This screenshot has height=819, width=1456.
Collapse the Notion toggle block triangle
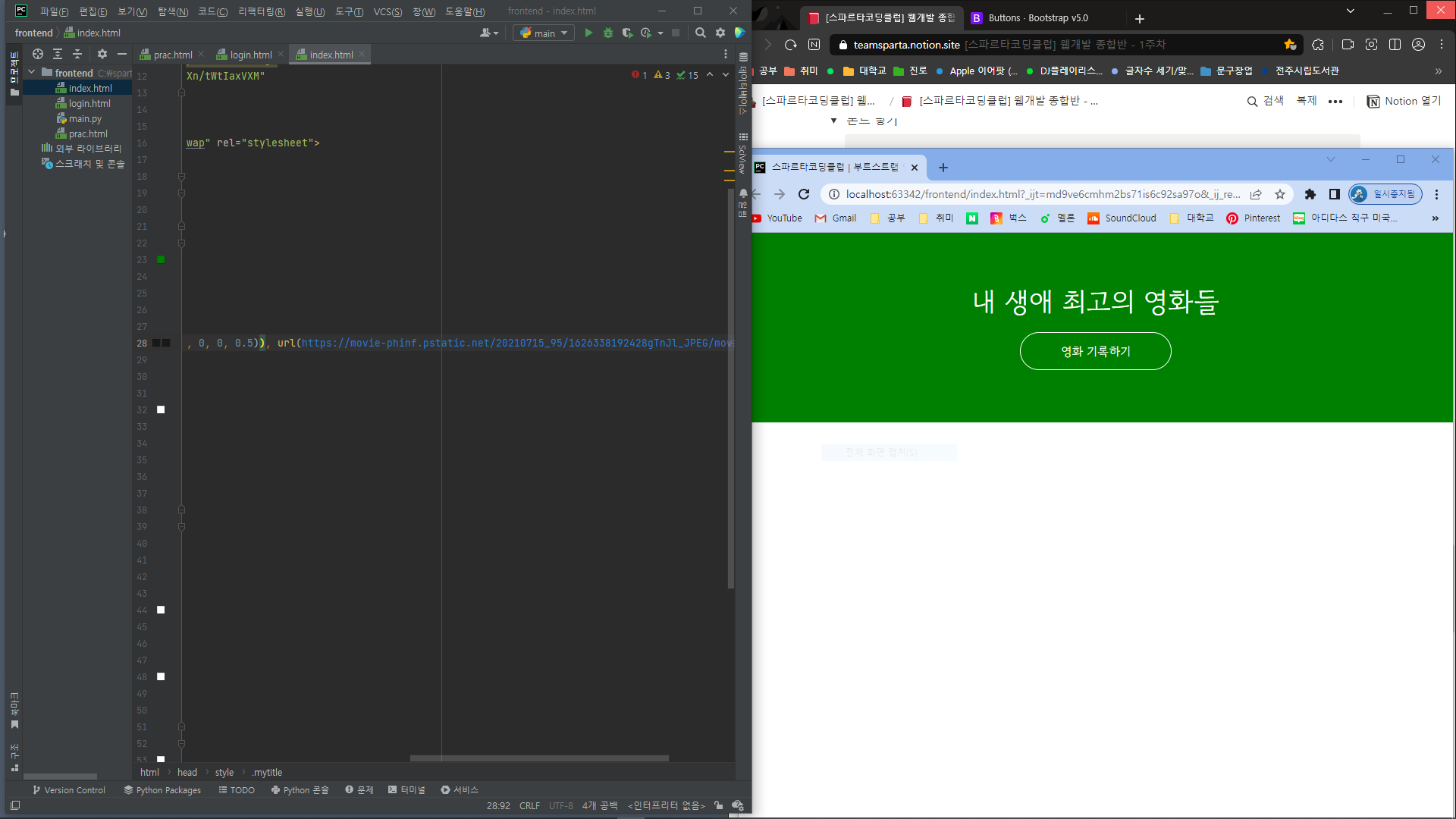(833, 121)
